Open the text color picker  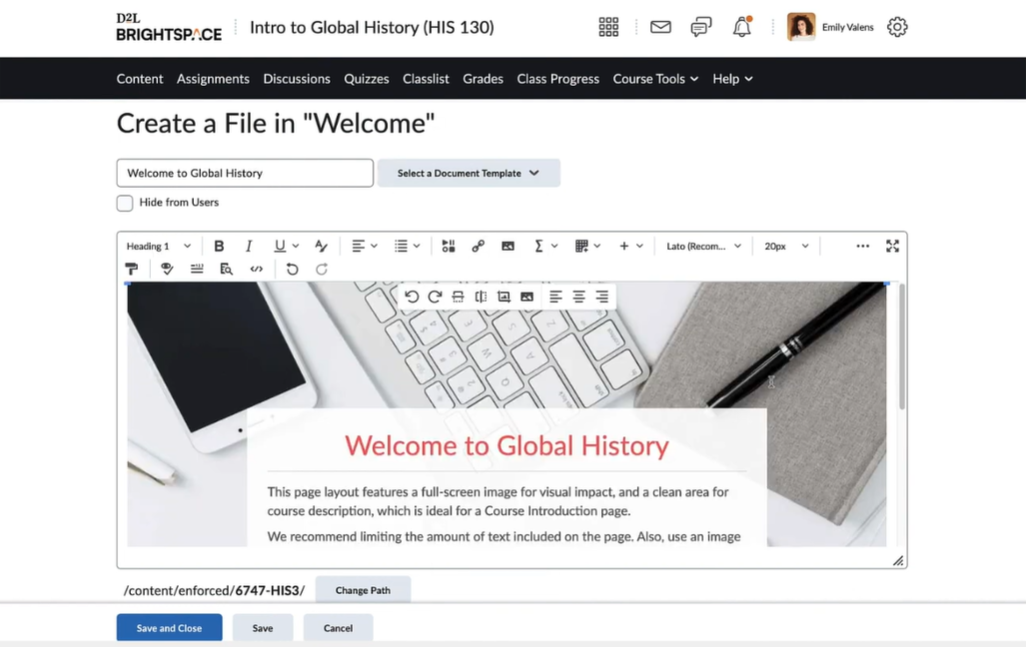point(321,246)
